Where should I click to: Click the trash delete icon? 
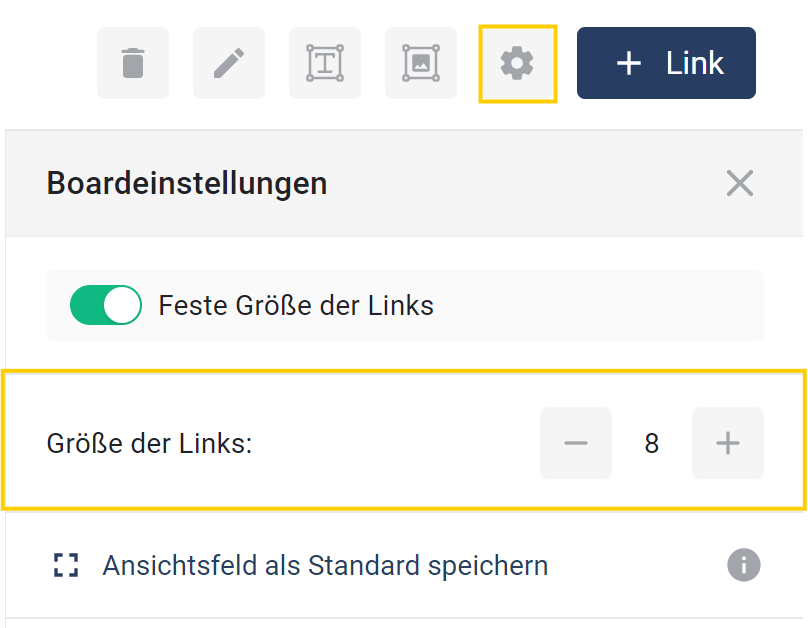133,63
